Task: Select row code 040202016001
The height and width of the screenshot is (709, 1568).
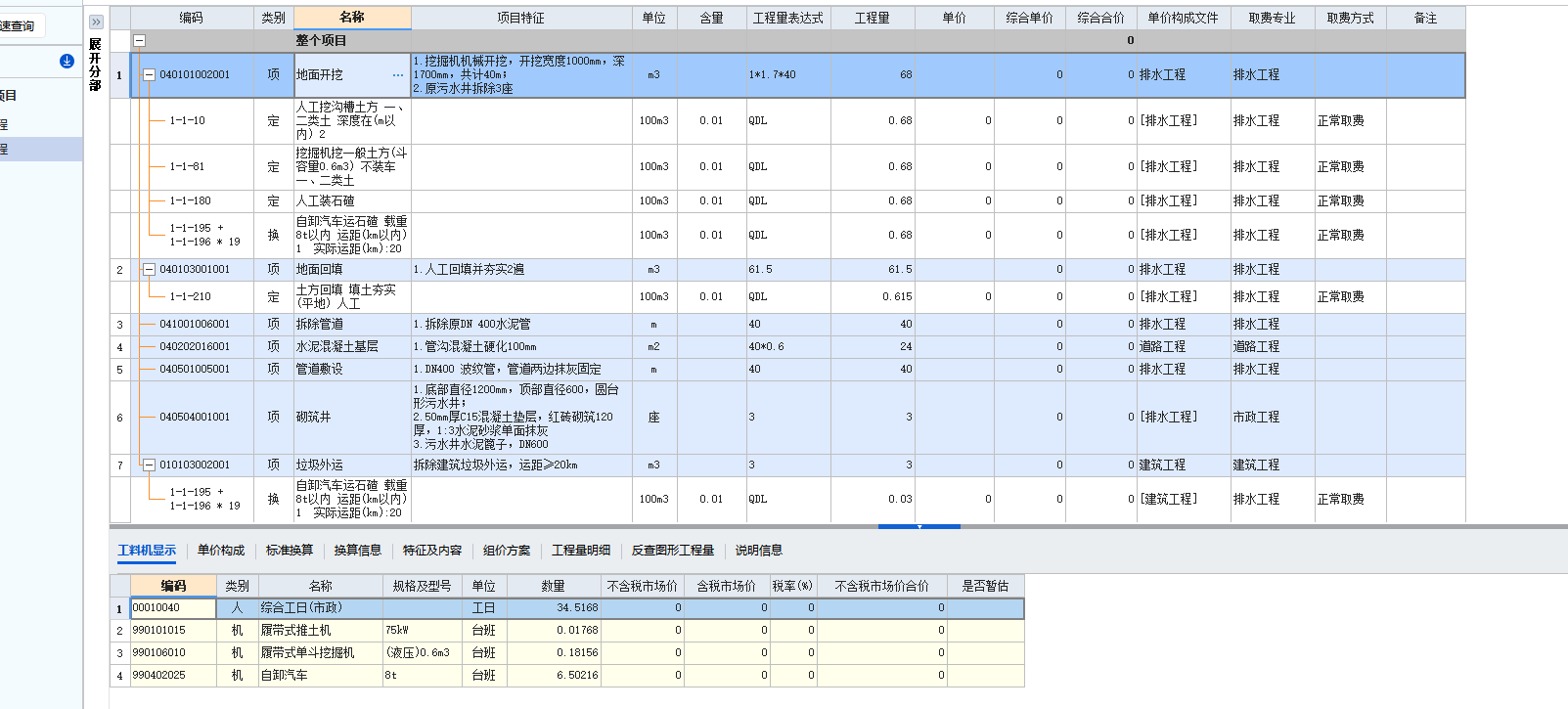Action: (195, 346)
